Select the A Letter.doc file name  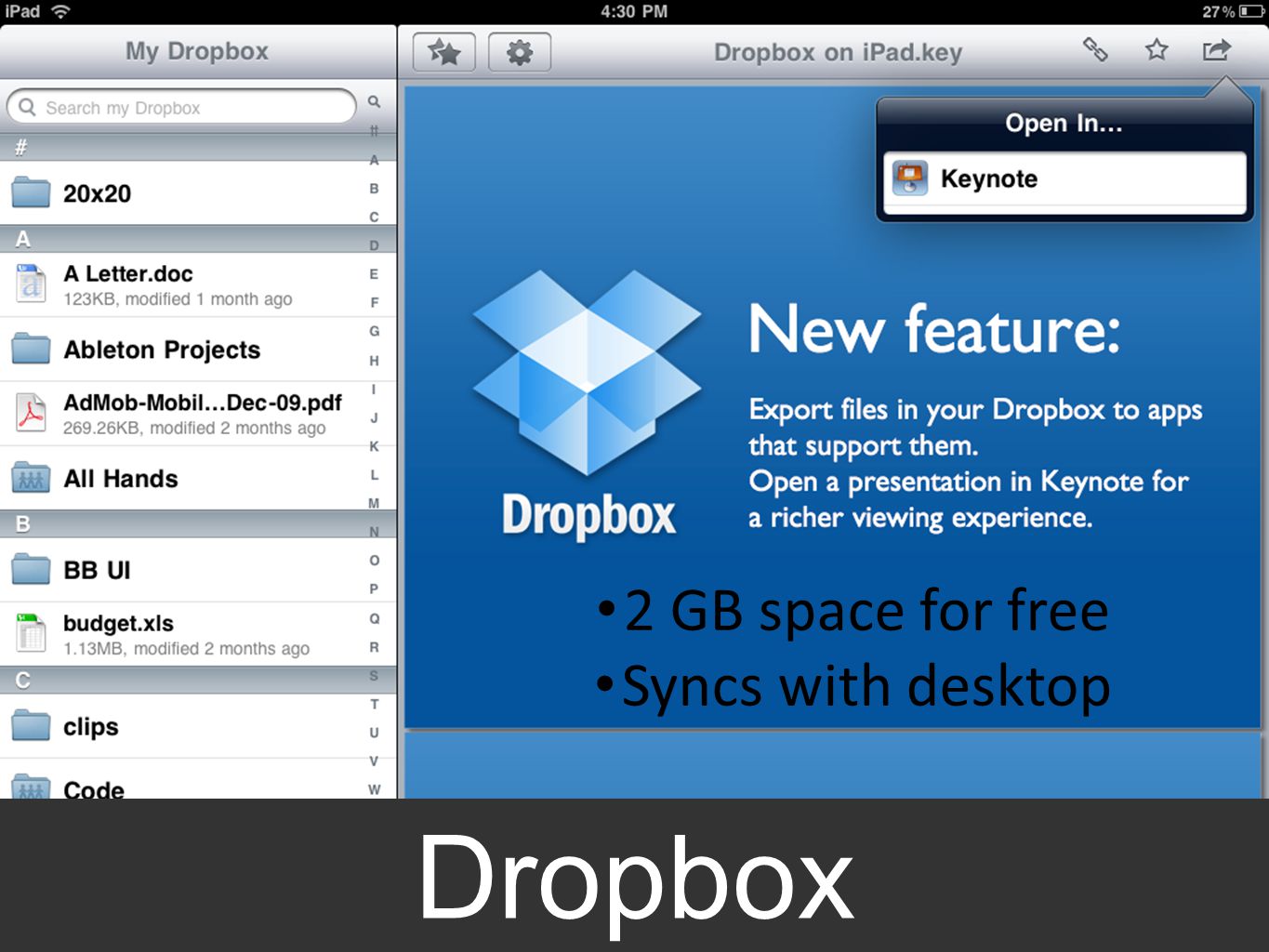click(x=128, y=273)
